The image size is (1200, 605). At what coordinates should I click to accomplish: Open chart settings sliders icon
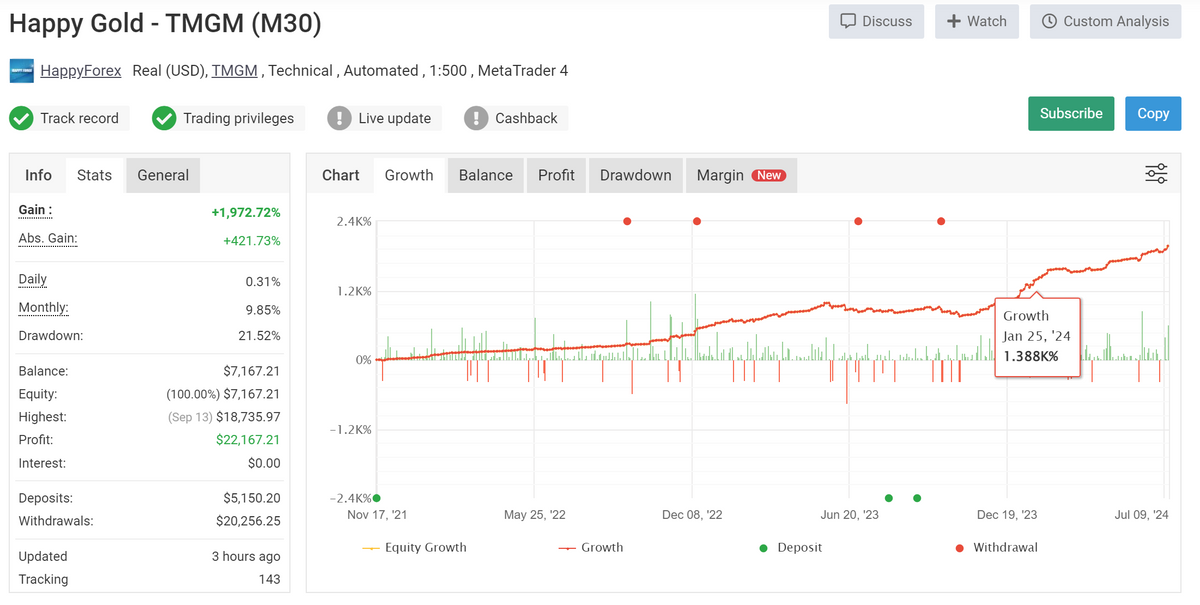pyautogui.click(x=1155, y=175)
